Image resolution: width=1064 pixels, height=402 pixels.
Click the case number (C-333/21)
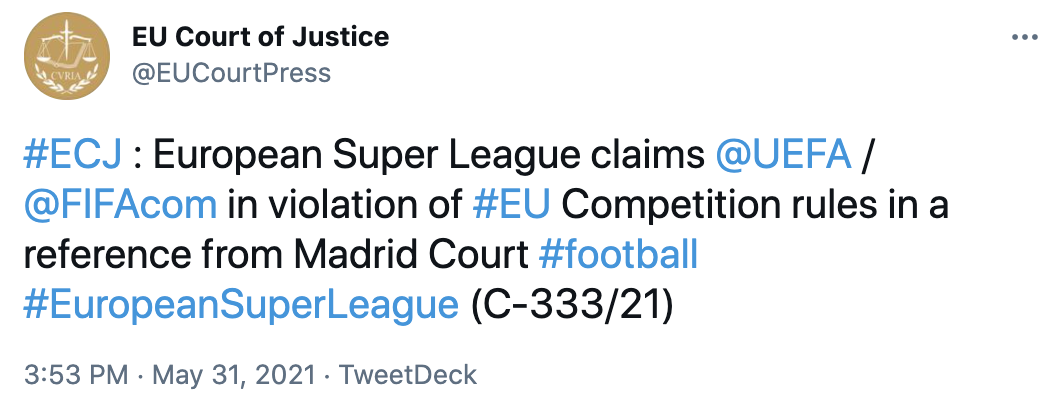[573, 305]
